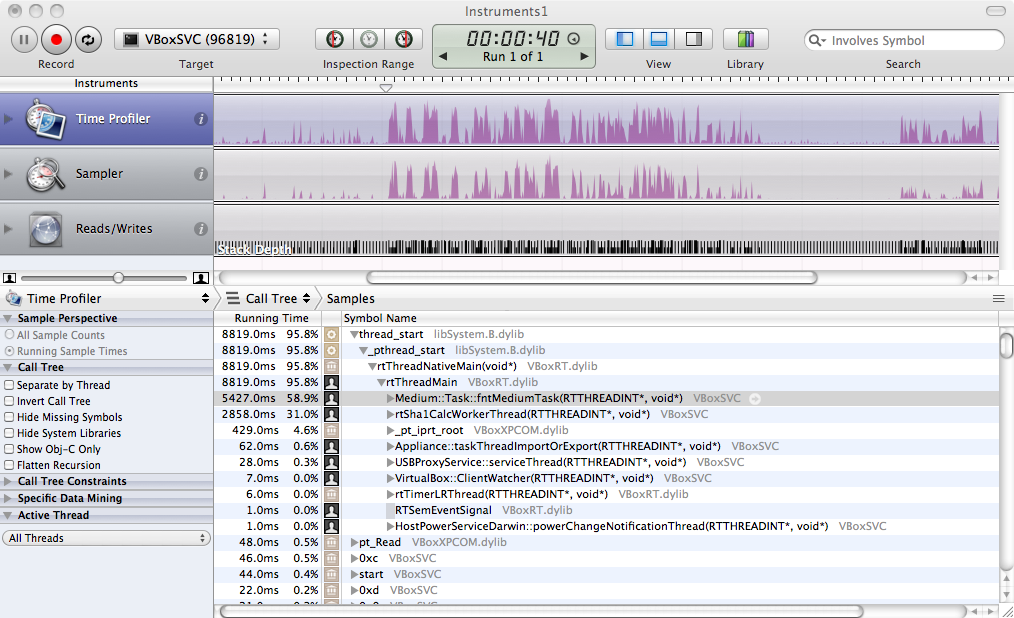Image resolution: width=1014 pixels, height=618 pixels.
Task: Select the Time Profiler instrument icon
Action: coord(45,119)
